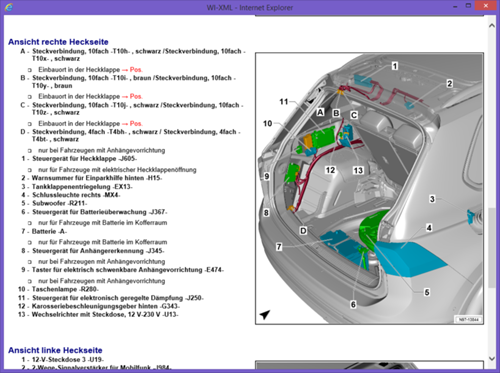Click callout number 5 for the subwoofer
The width and height of the screenshot is (500, 373).
pyautogui.click(x=427, y=292)
